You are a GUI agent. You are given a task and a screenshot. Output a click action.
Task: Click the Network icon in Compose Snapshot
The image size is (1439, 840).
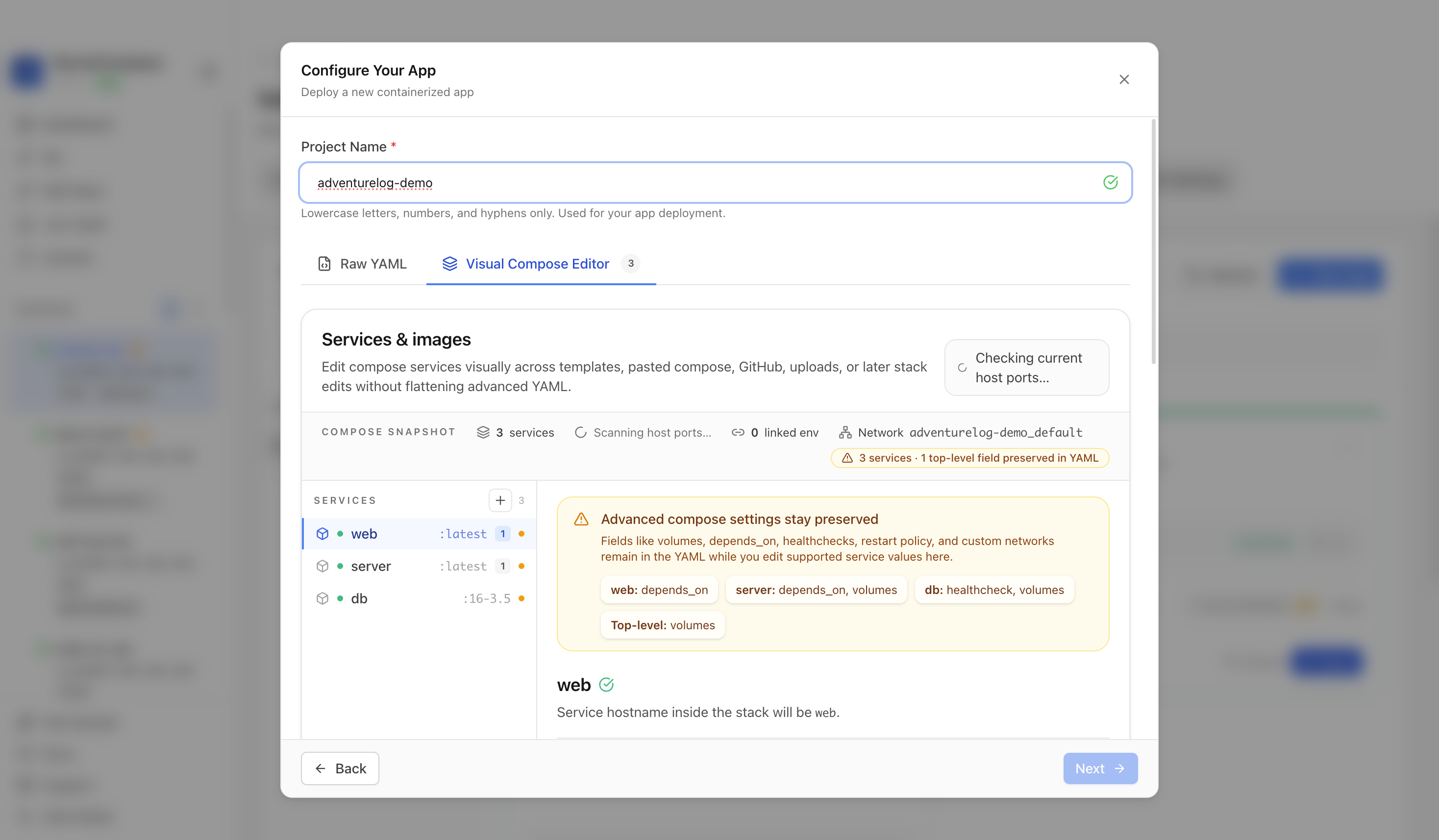844,432
